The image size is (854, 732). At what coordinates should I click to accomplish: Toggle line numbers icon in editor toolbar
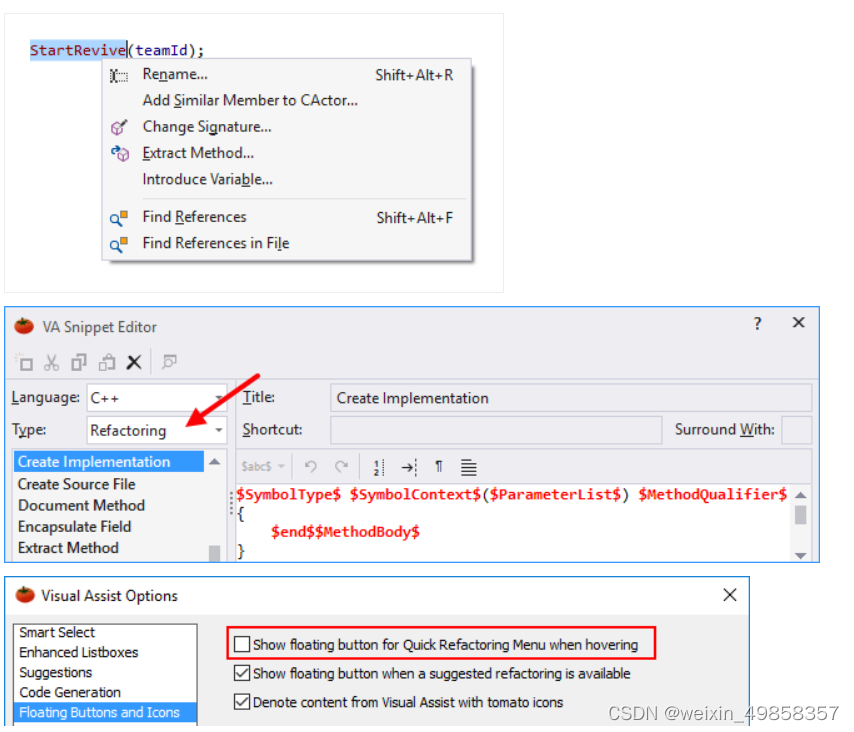(379, 467)
